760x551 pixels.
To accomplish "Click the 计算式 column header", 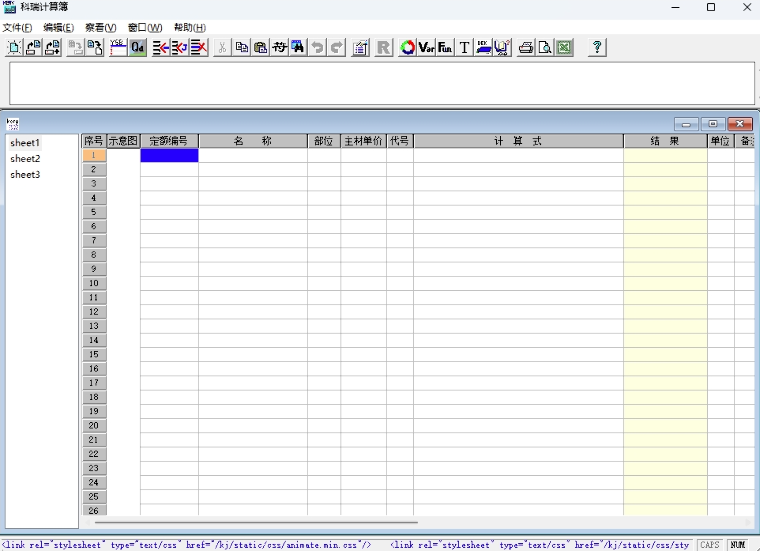I will point(518,141).
